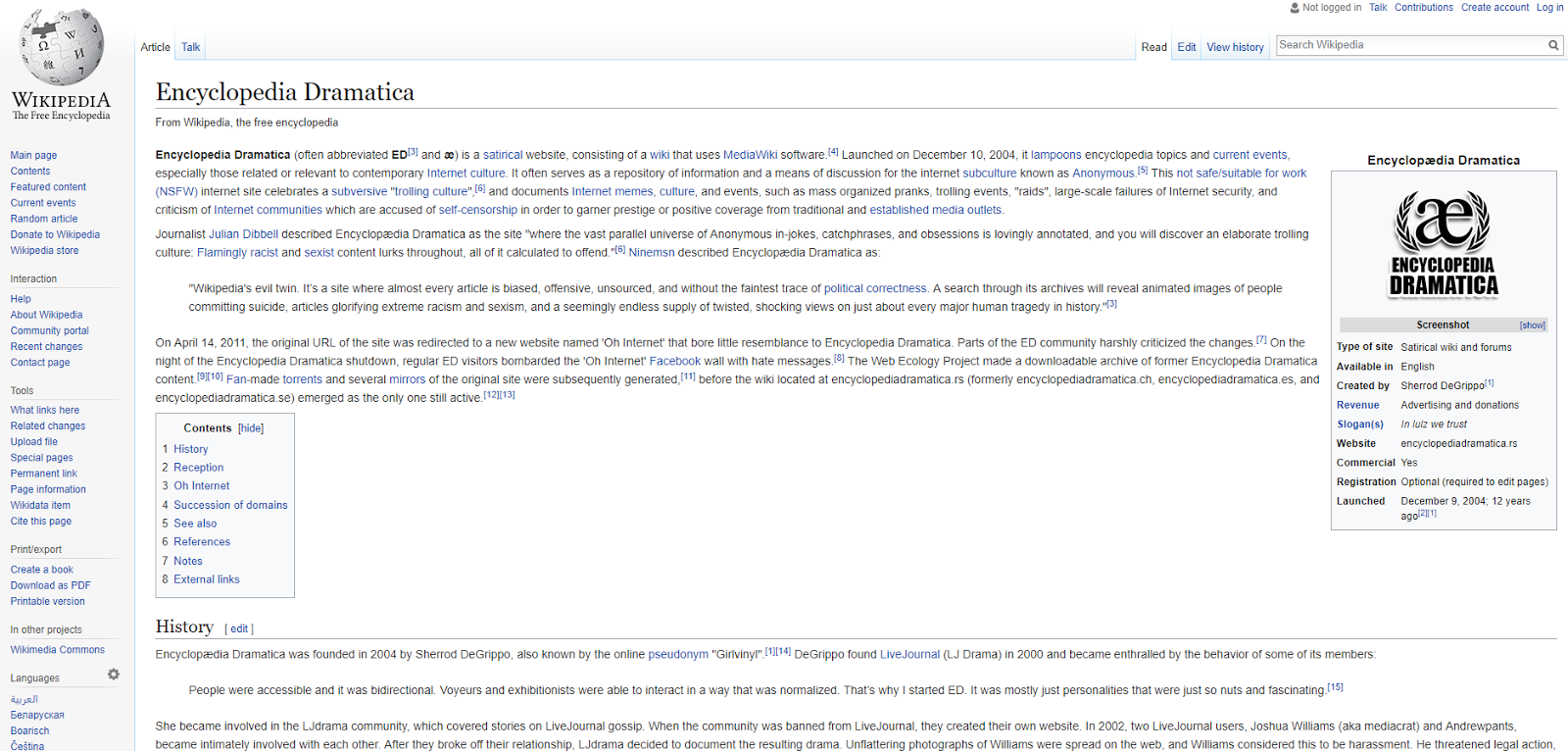1568x751 pixels.
Task: Click the Revenue infobox link
Action: point(1357,405)
